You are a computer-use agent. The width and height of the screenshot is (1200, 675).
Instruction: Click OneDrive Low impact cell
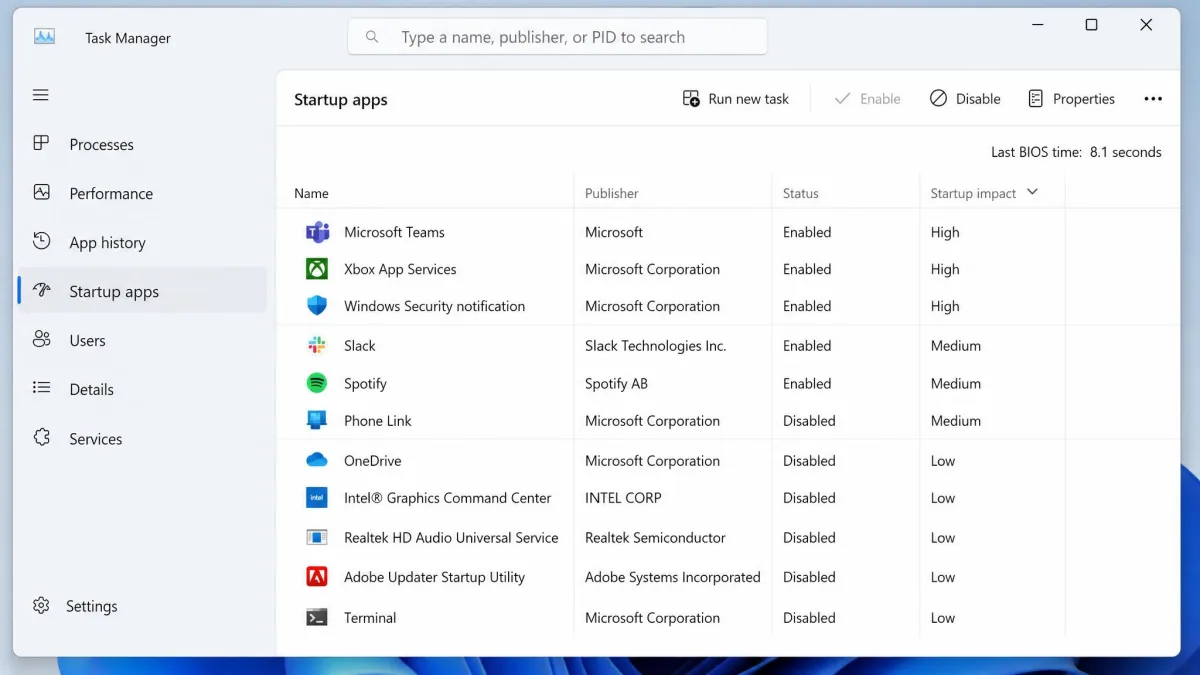(943, 461)
